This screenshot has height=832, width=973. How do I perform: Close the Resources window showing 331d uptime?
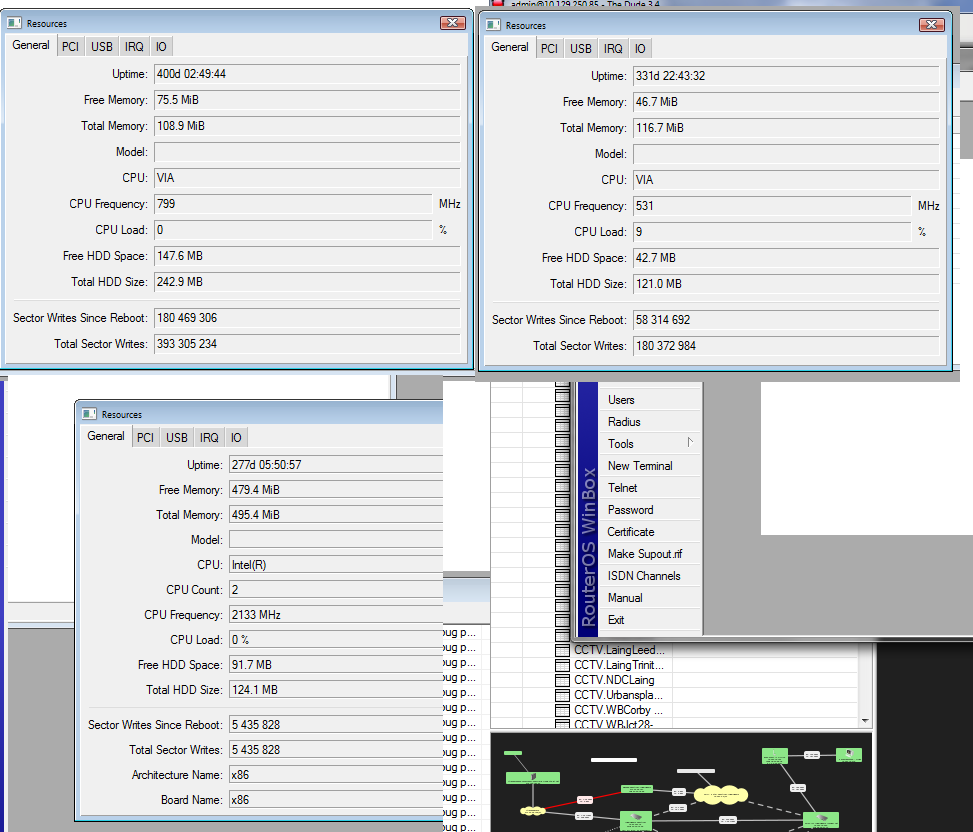pyautogui.click(x=932, y=25)
